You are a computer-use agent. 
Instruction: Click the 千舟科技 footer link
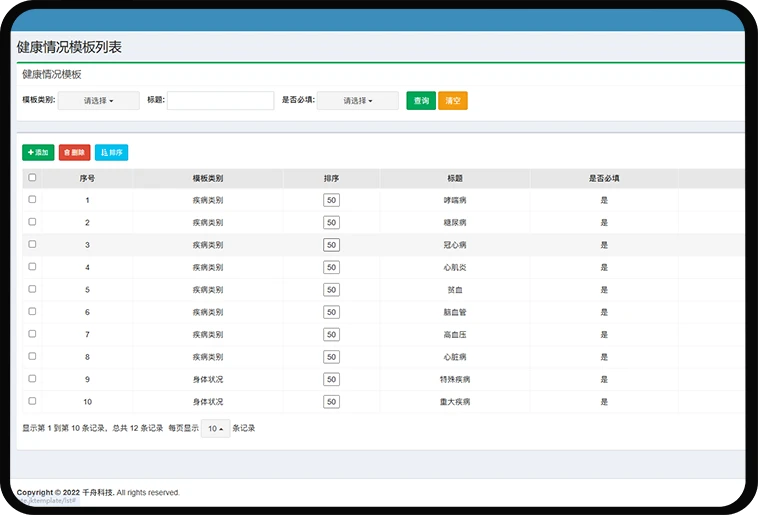[x=98, y=492]
